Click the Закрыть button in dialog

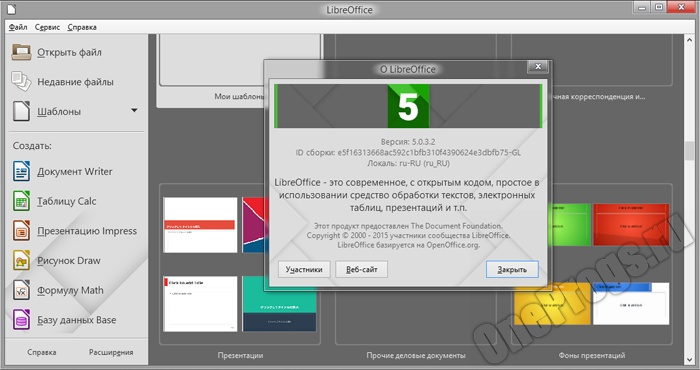[512, 270]
